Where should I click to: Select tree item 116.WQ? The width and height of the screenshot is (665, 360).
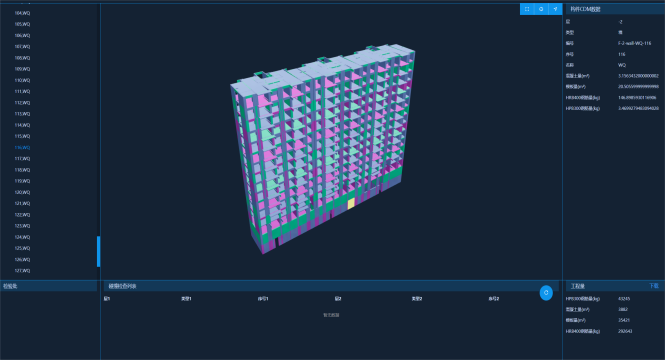pos(22,148)
